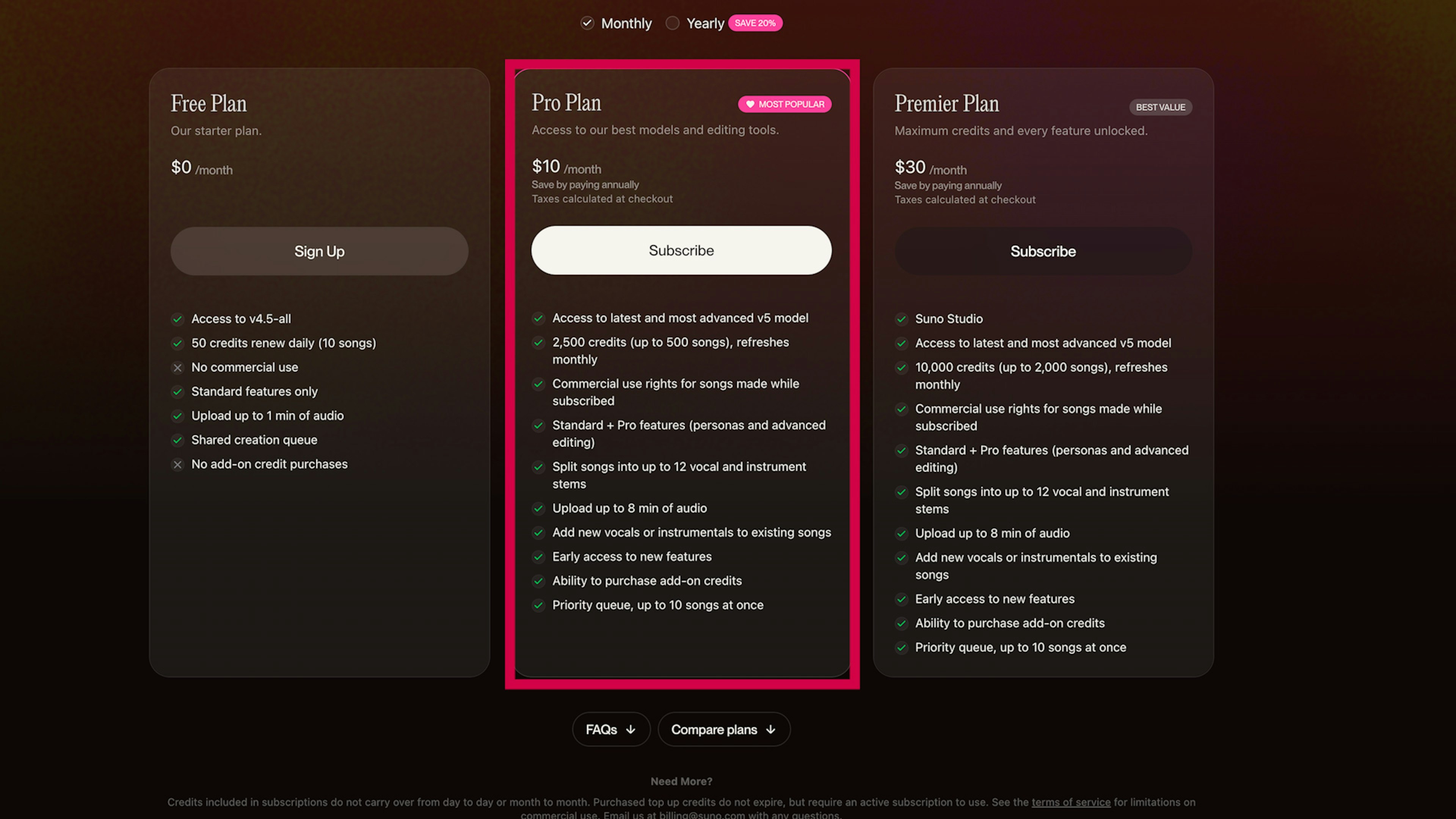Subscribe to the Pro Plan

pyautogui.click(x=681, y=250)
